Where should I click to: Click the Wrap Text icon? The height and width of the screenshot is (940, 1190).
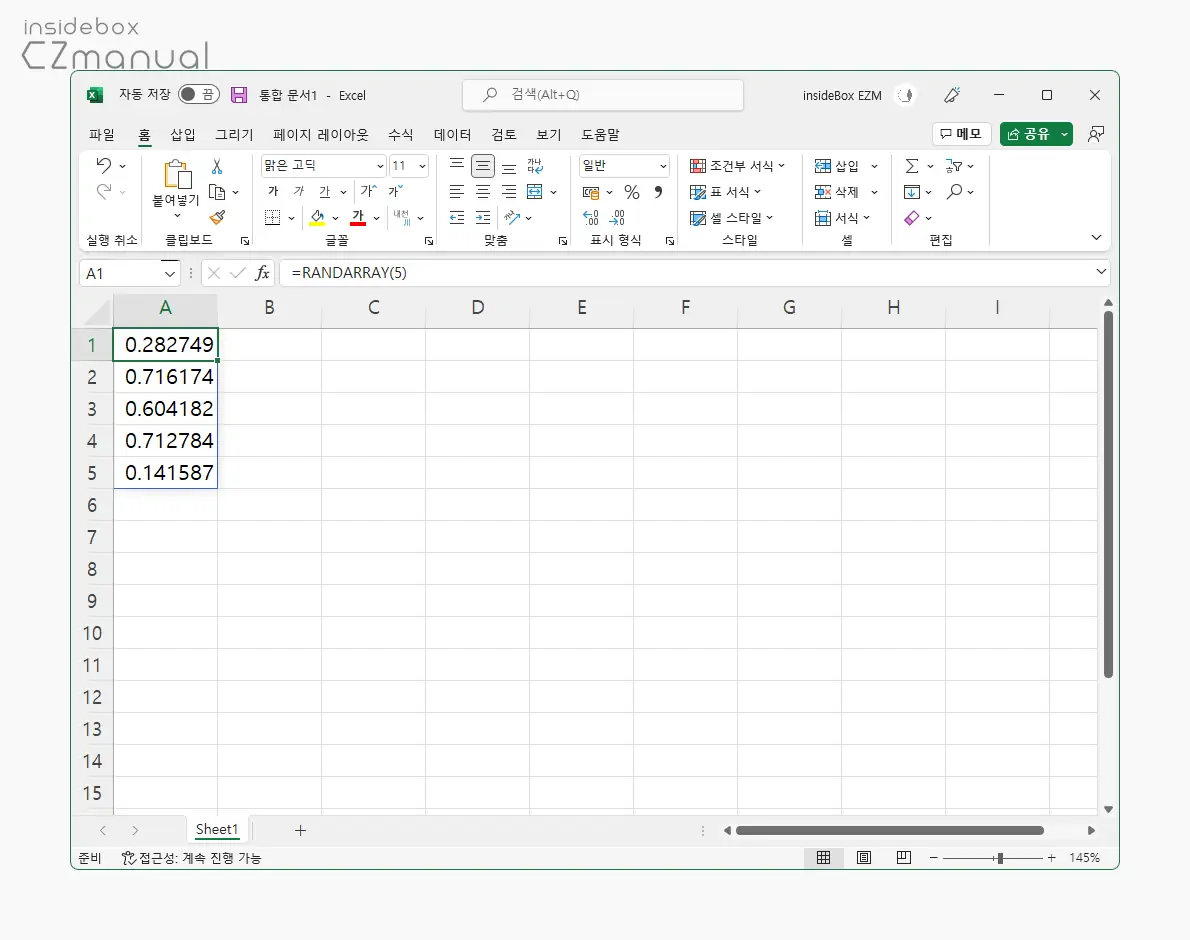(535, 165)
